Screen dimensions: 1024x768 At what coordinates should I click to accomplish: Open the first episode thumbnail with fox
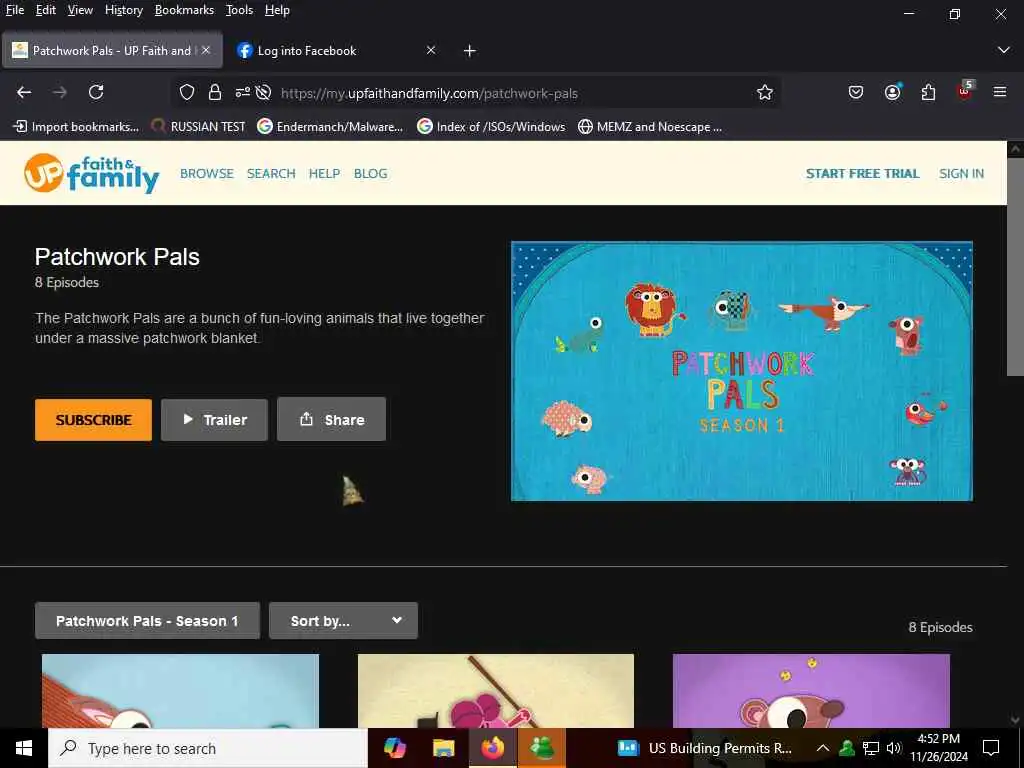coord(180,691)
